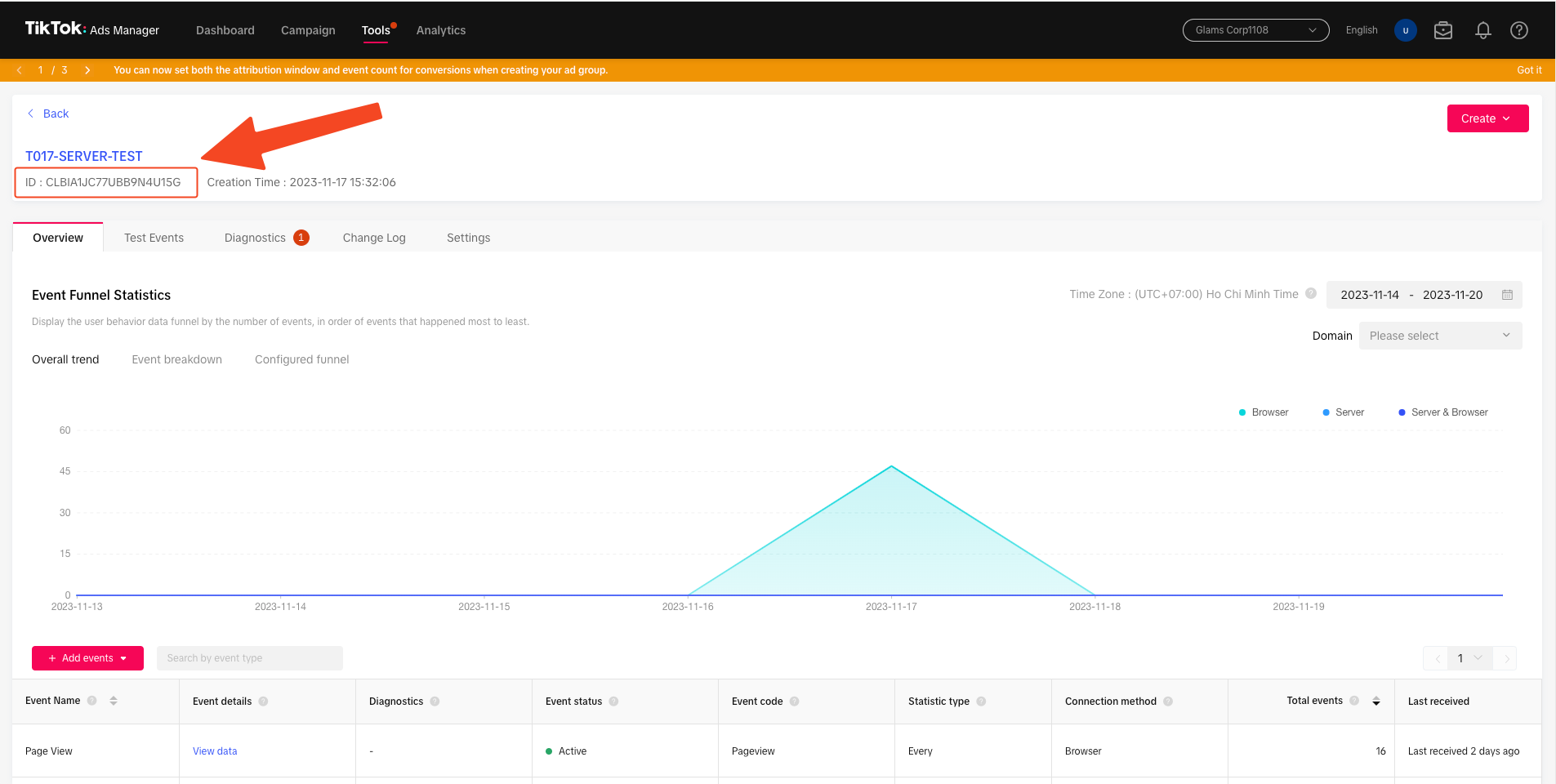Viewport: 1556px width, 784px height.
Task: Toggle Server & Browser series in legend
Action: click(1443, 412)
